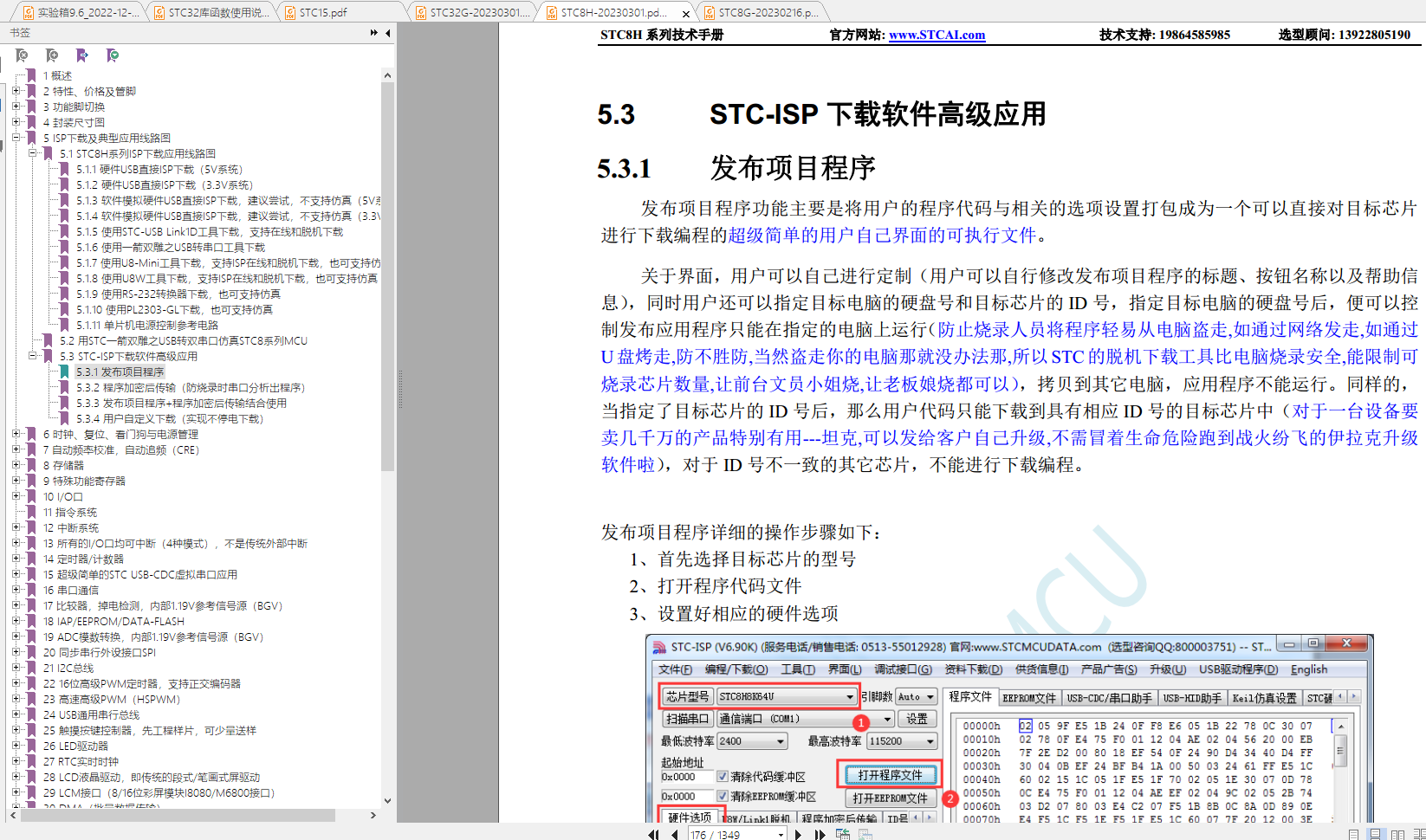1426x840 pixels.
Task: Go to next page arrow
Action: click(x=798, y=834)
